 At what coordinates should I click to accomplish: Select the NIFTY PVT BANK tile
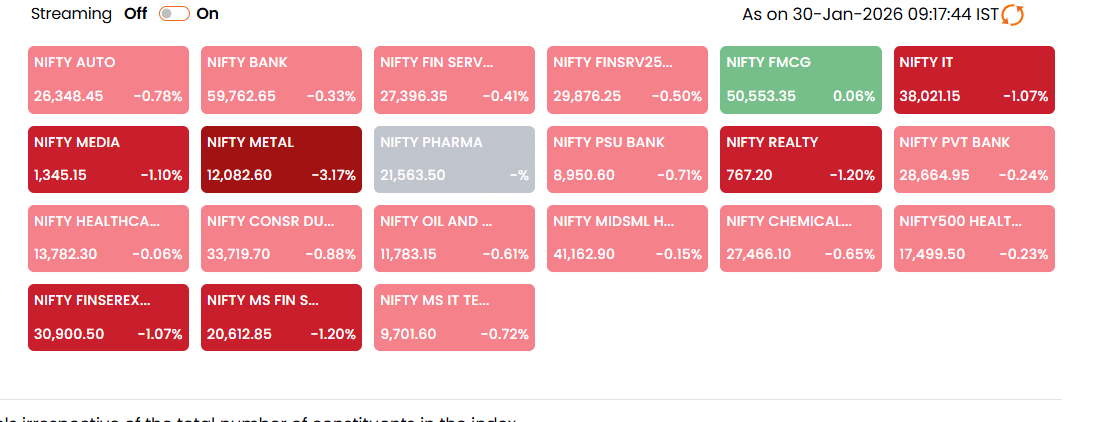(x=974, y=159)
